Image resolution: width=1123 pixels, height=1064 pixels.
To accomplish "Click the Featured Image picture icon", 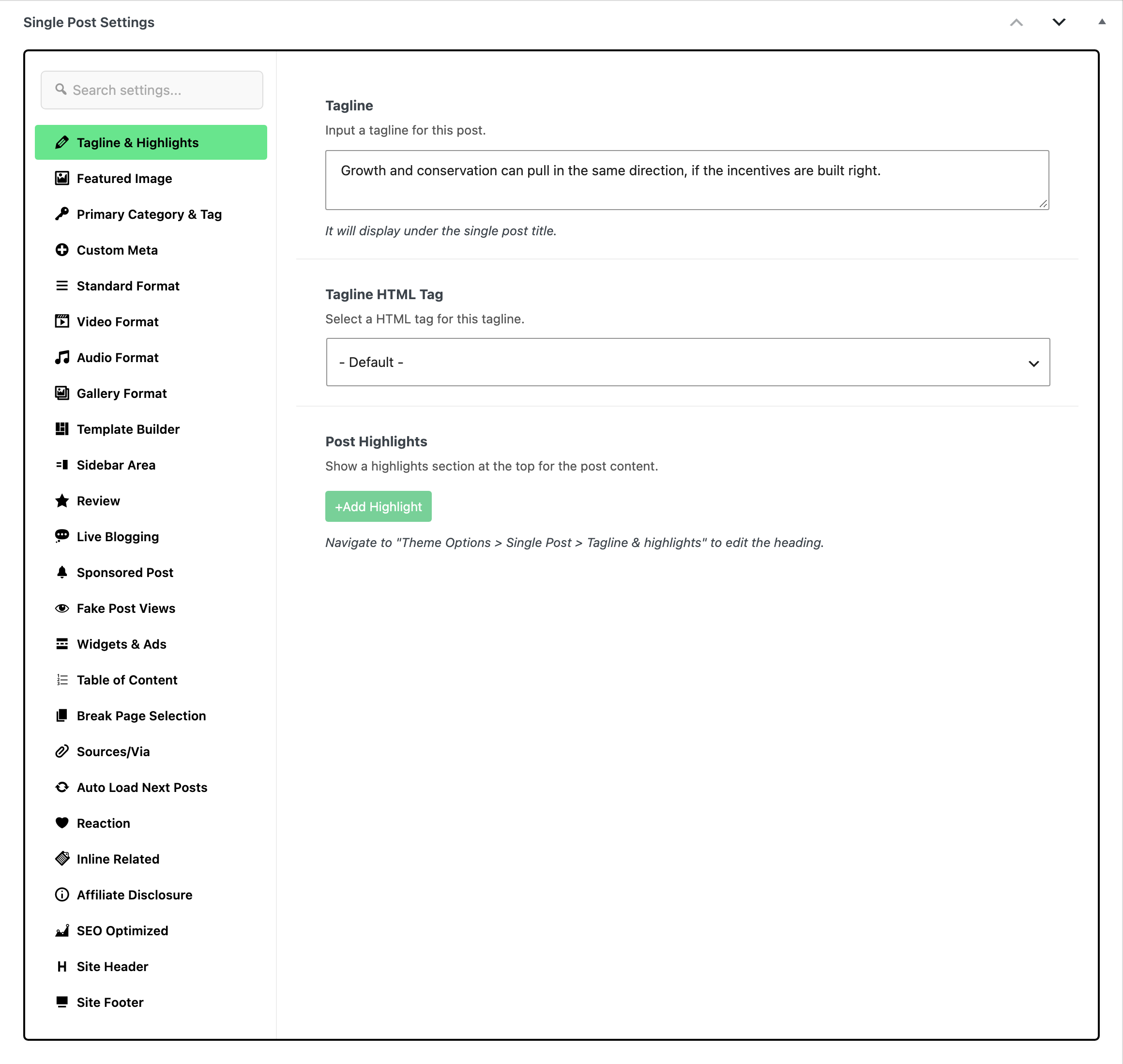I will tap(62, 178).
